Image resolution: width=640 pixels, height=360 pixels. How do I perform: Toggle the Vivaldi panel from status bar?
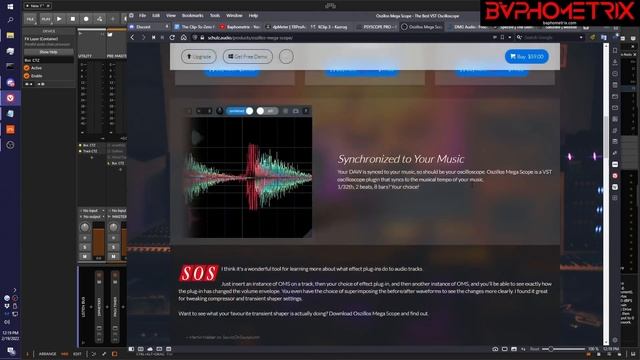pyautogui.click(x=131, y=349)
